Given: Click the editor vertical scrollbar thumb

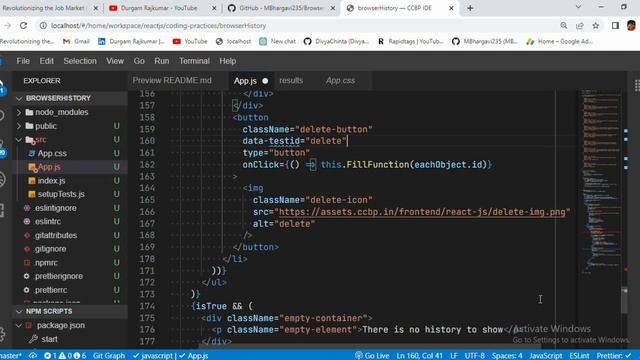Looking at the screenshot, I should (x=624, y=300).
